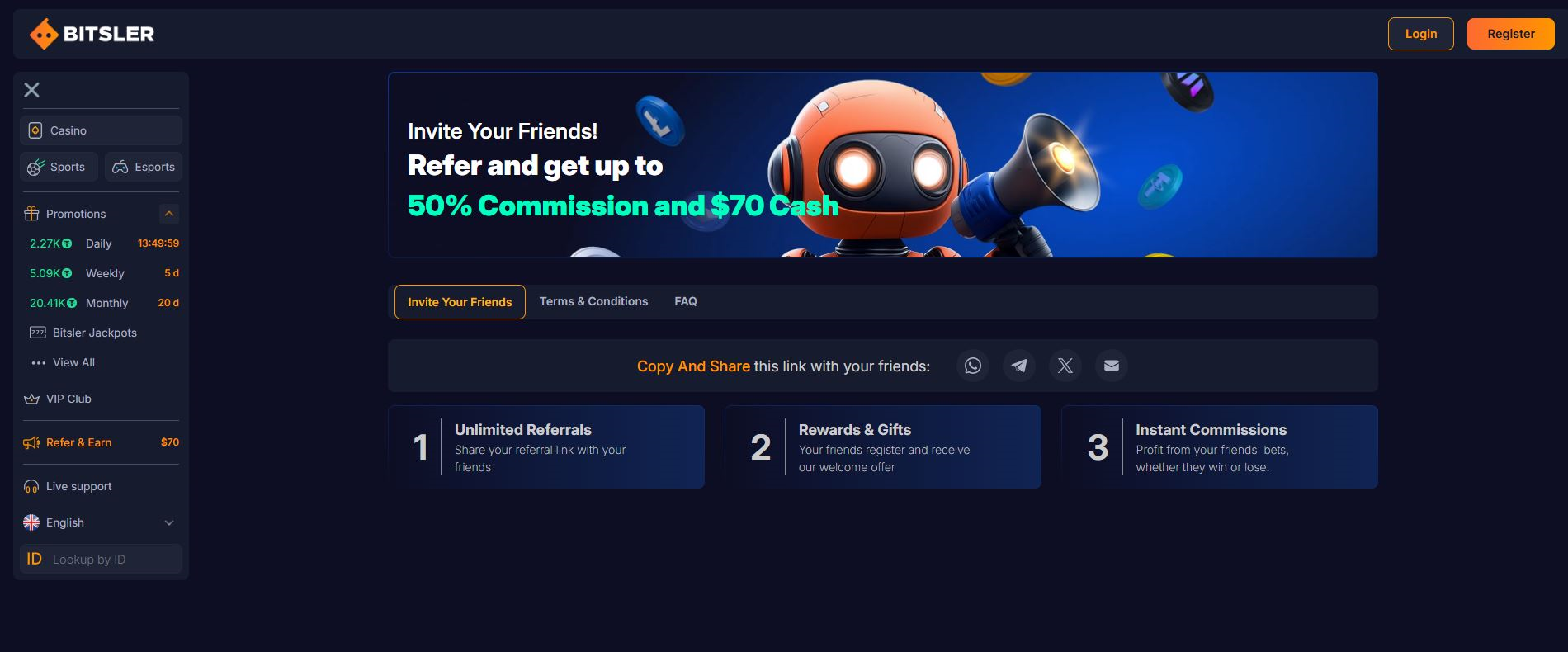Share referral link via Telegram icon

[1019, 366]
